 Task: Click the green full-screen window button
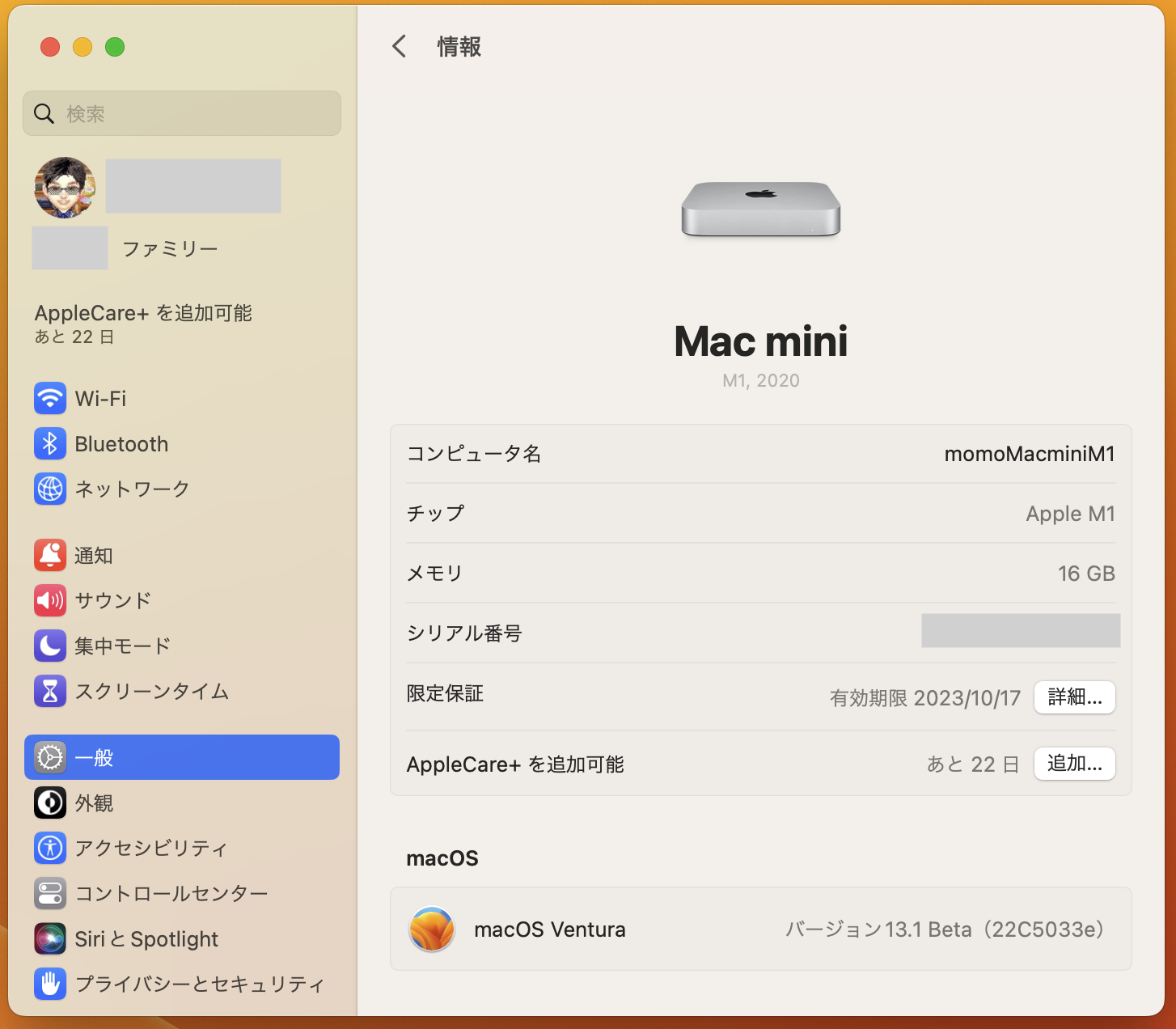pyautogui.click(x=115, y=47)
